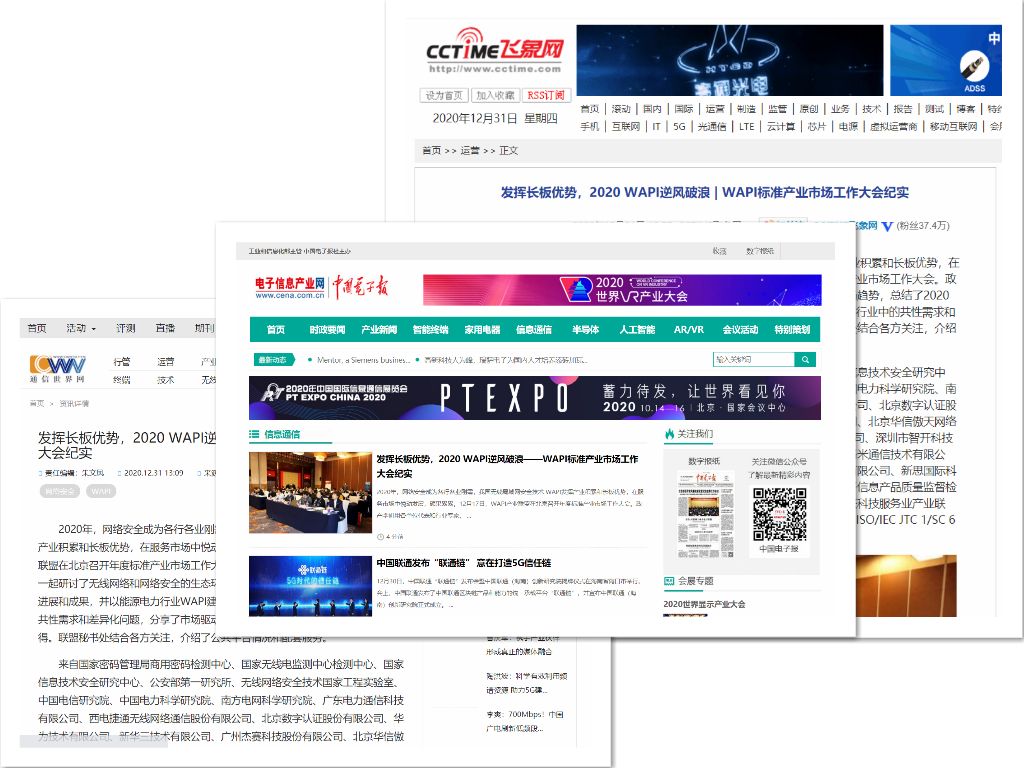Open 首页 in green cena nav bar

point(276,330)
